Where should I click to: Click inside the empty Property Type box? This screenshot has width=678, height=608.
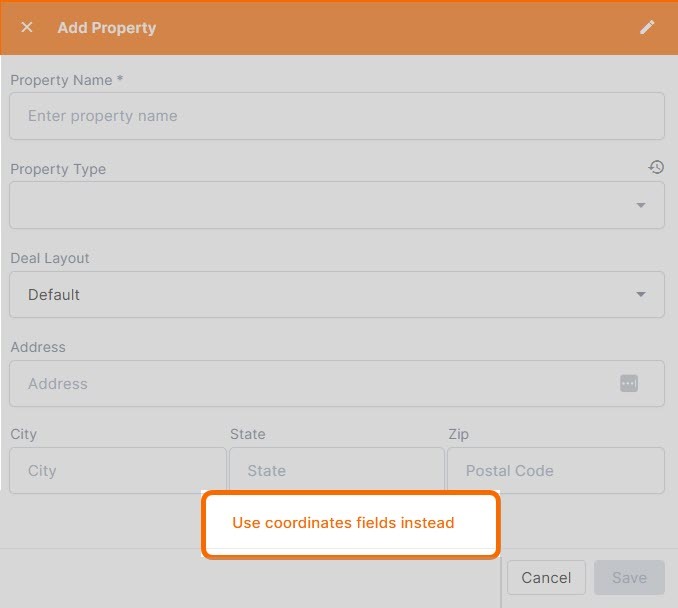point(320,205)
